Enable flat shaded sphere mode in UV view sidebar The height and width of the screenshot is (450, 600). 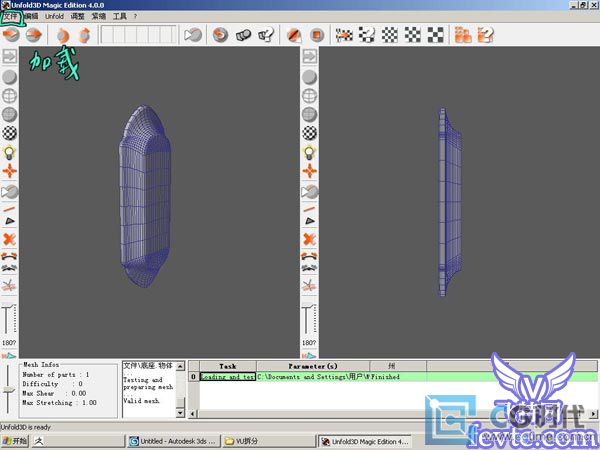coord(310,77)
